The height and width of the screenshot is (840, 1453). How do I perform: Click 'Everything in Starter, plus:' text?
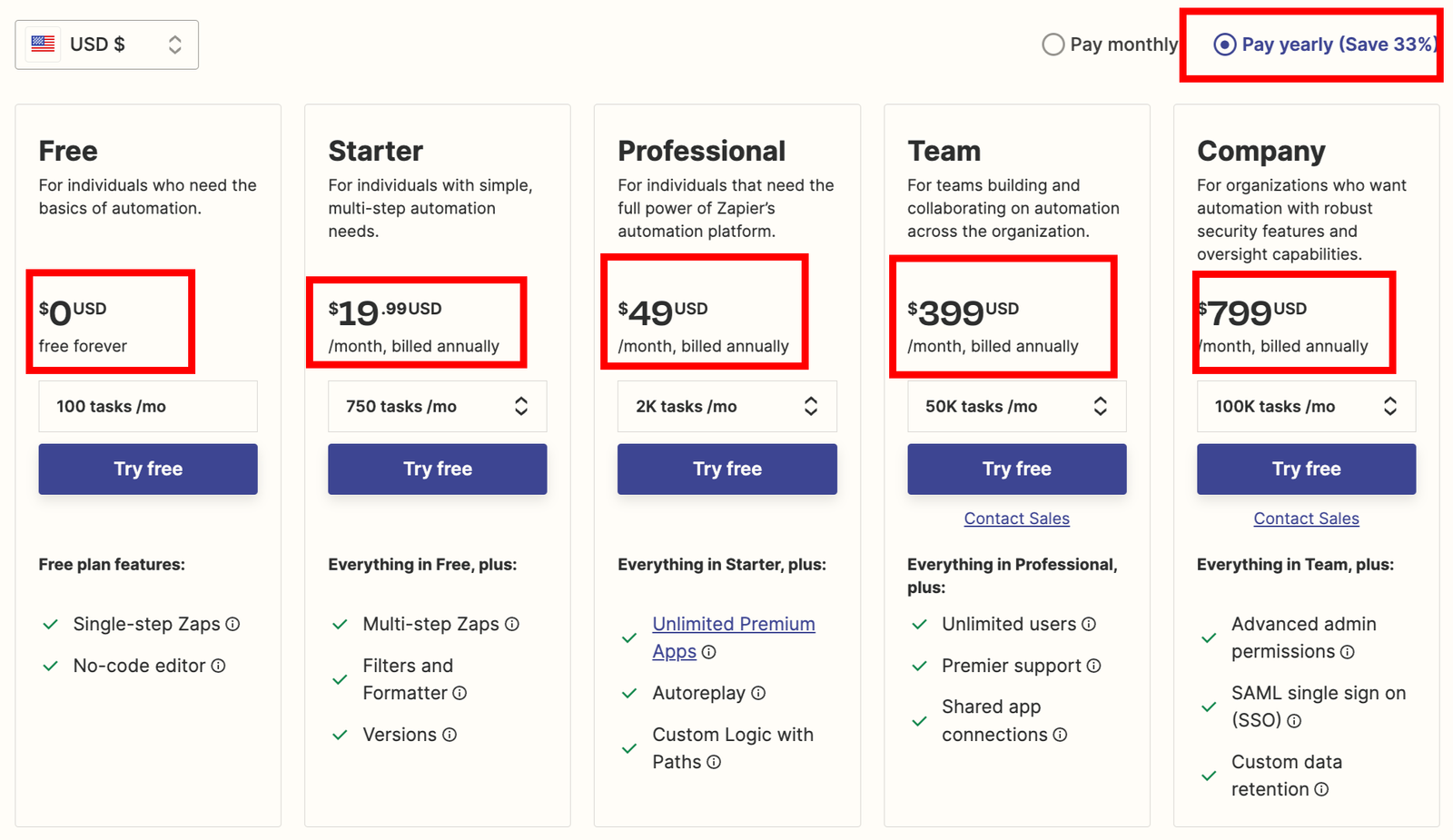click(722, 564)
